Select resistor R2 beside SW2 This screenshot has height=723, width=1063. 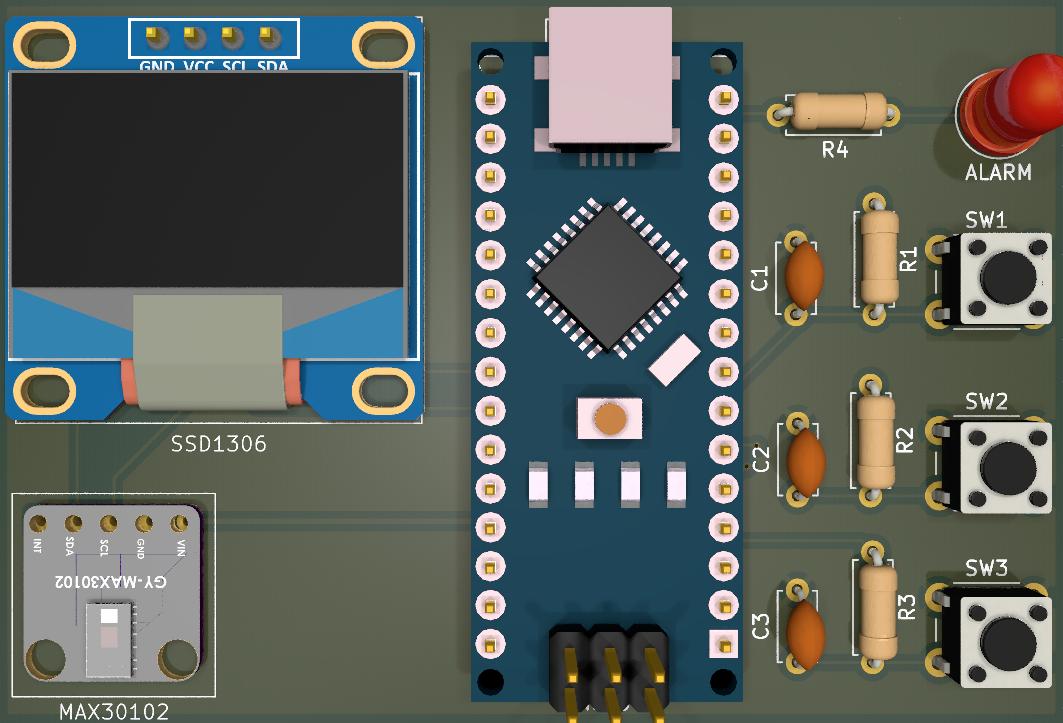coord(875,440)
